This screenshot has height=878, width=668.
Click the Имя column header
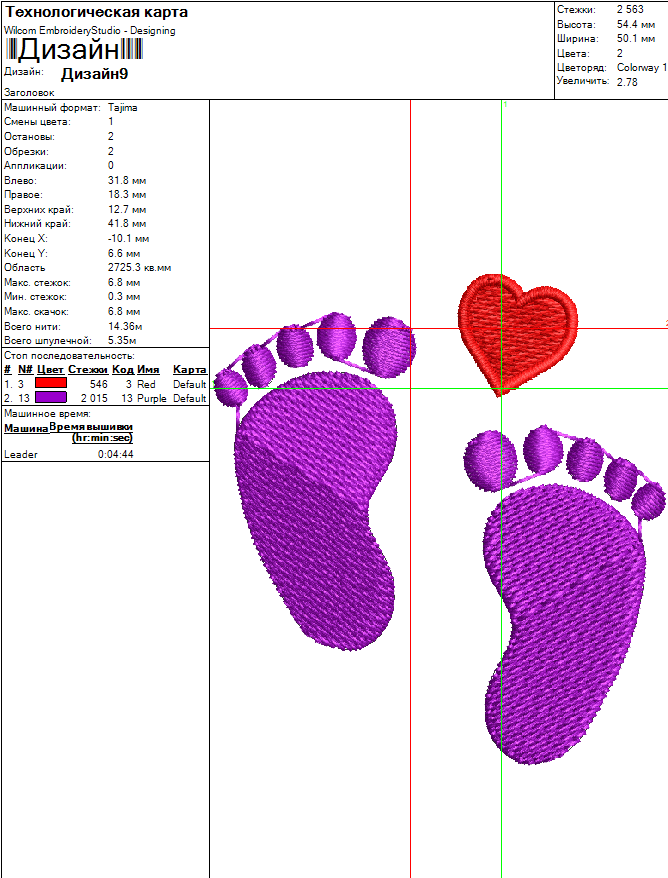(148, 370)
